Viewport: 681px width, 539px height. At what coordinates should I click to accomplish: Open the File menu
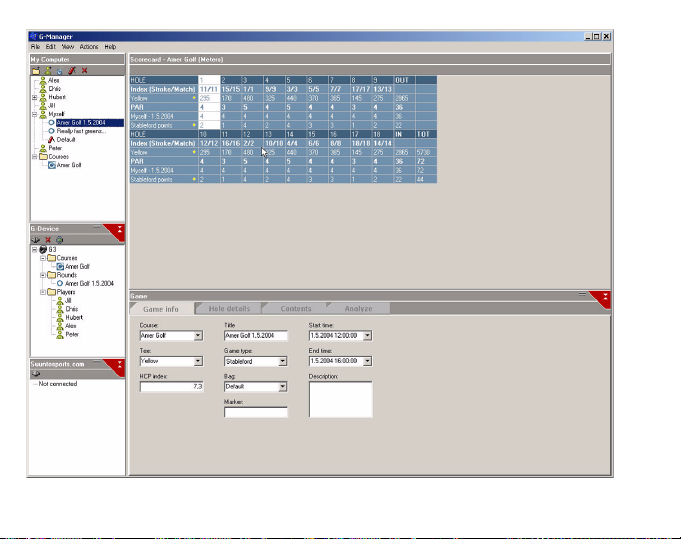tap(35, 46)
